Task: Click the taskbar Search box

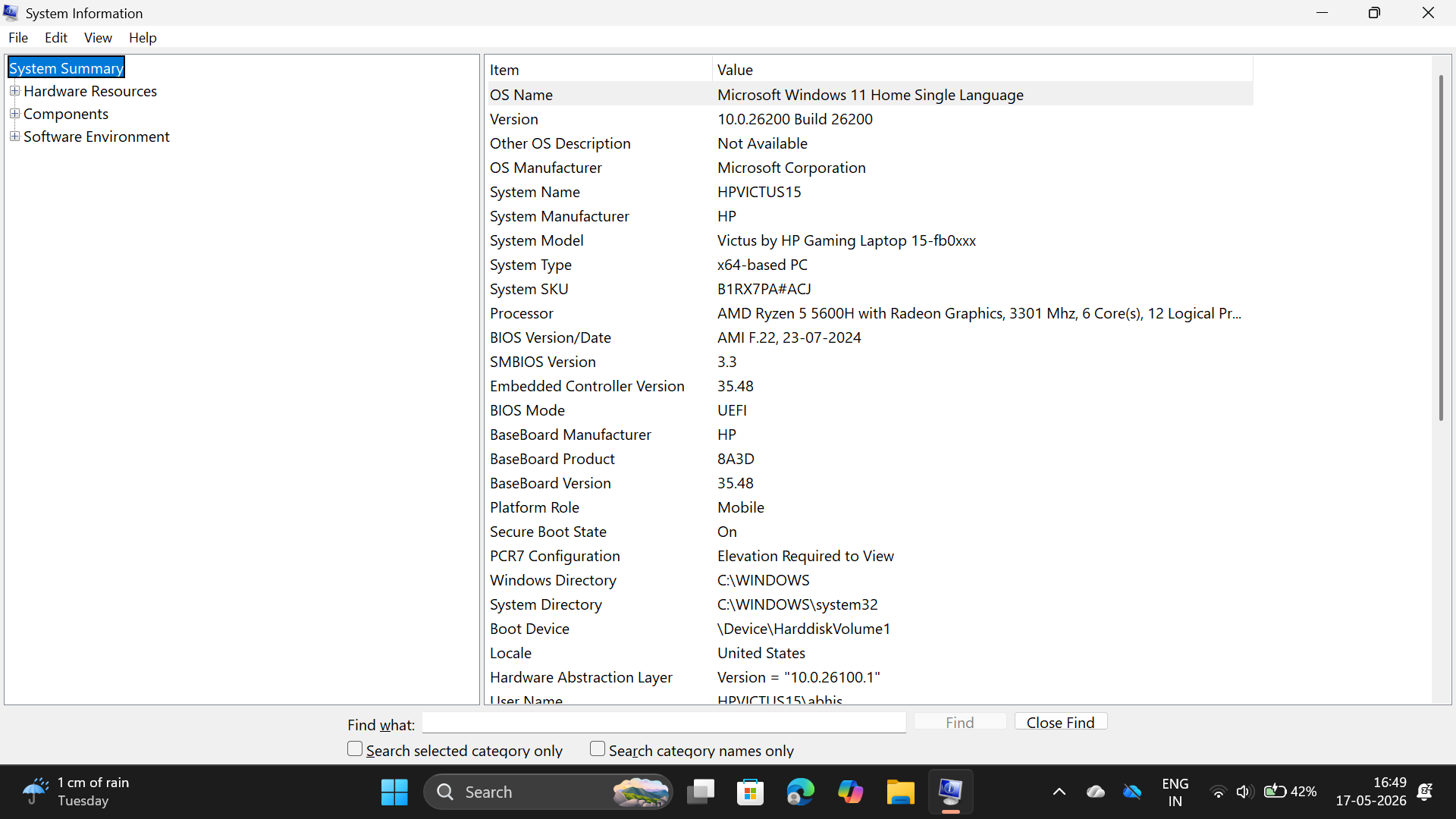Action: [x=548, y=792]
